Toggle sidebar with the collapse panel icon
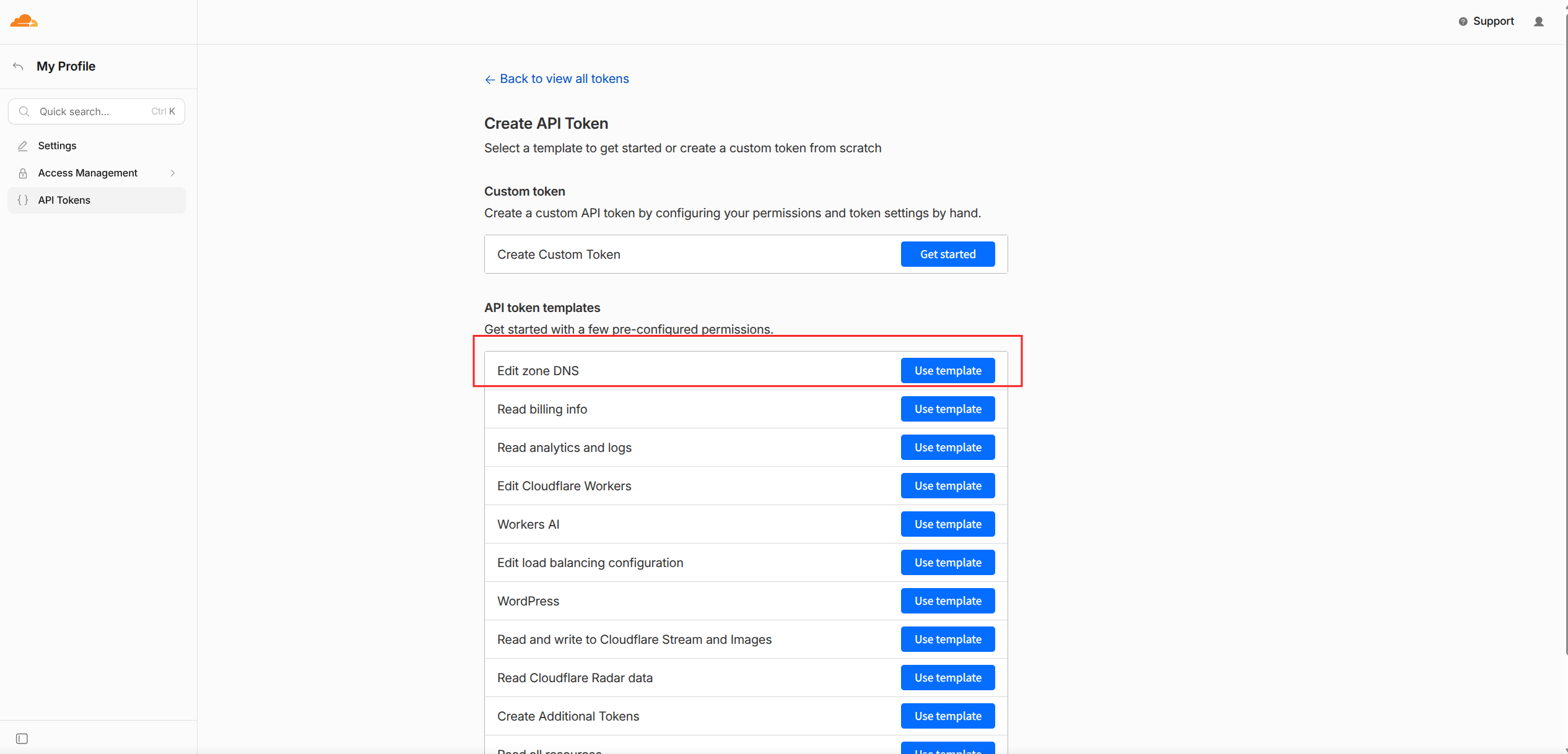The width and height of the screenshot is (1568, 754). pos(22,739)
